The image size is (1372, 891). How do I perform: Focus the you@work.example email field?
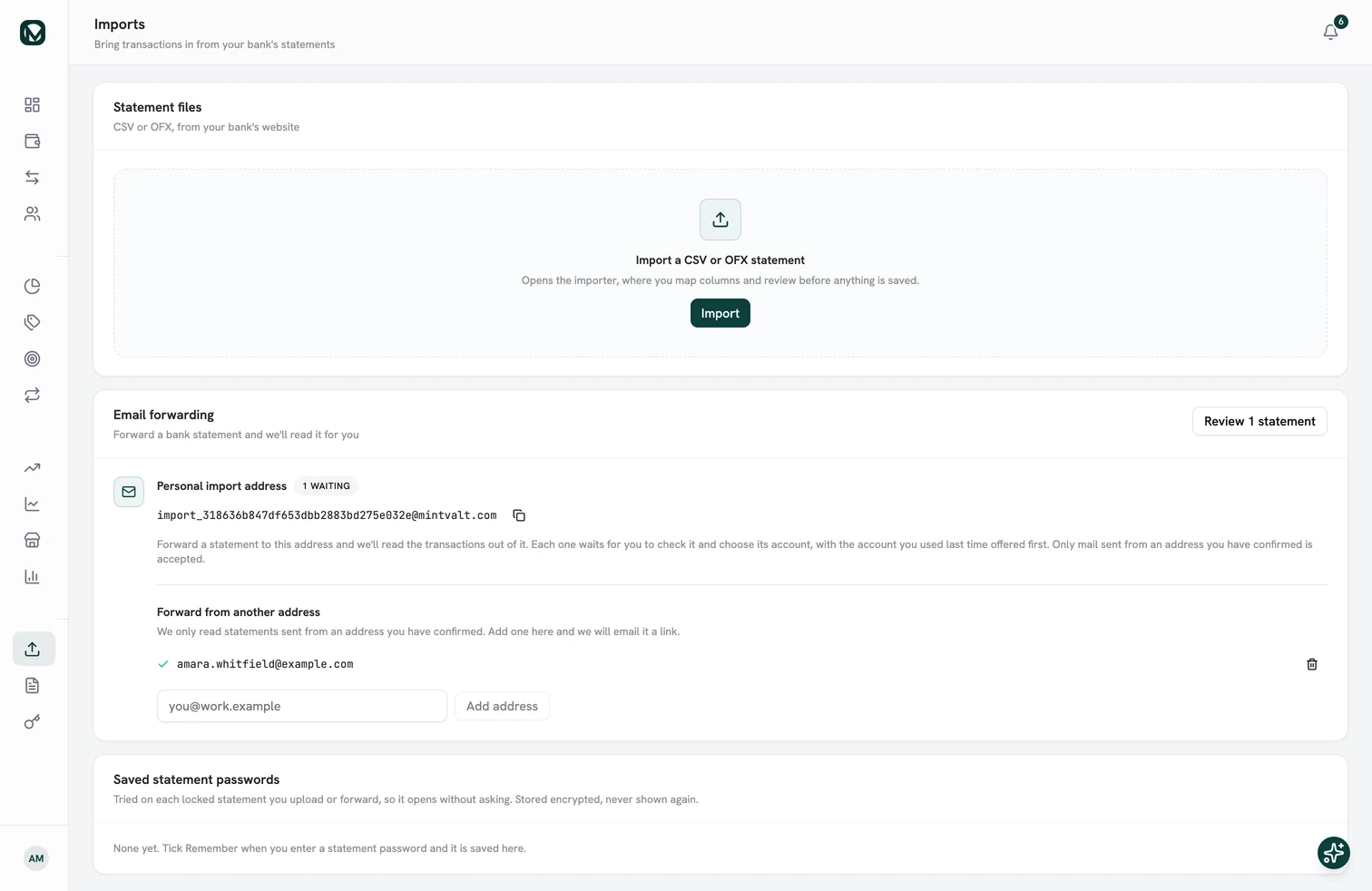302,706
